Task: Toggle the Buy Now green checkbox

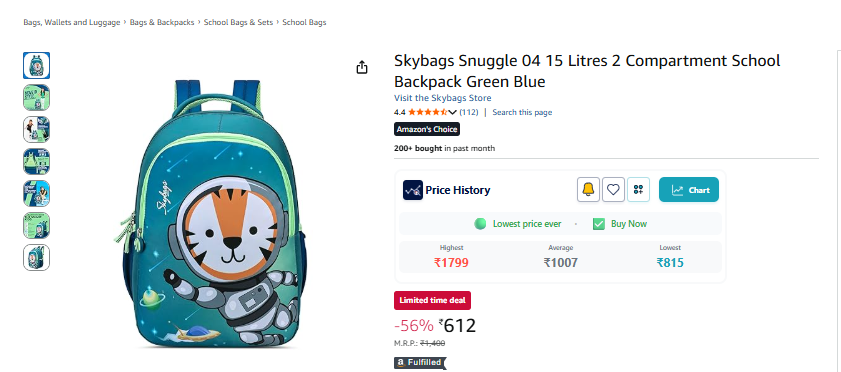Action: pyautogui.click(x=599, y=224)
